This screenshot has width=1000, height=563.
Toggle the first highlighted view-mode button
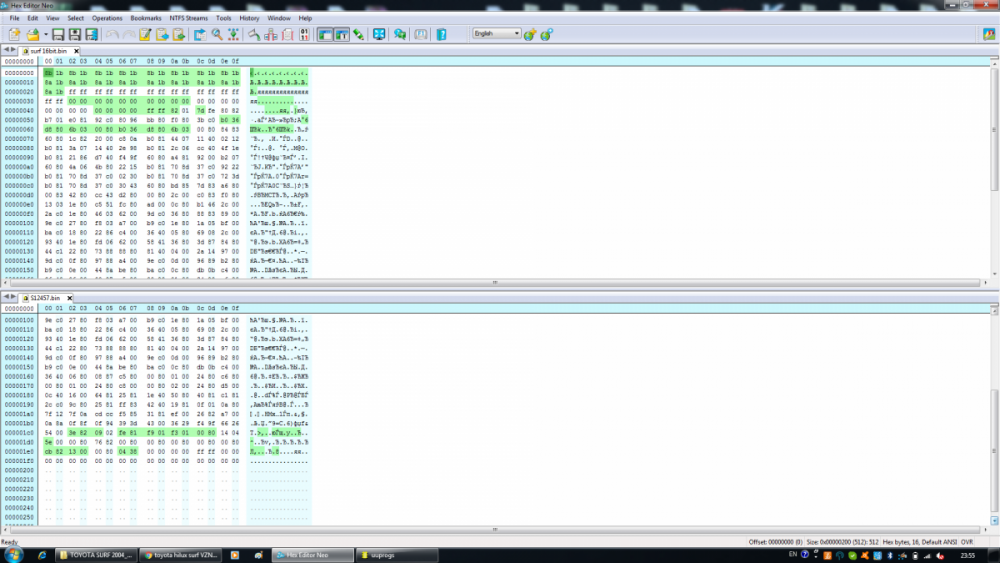click(x=325, y=34)
